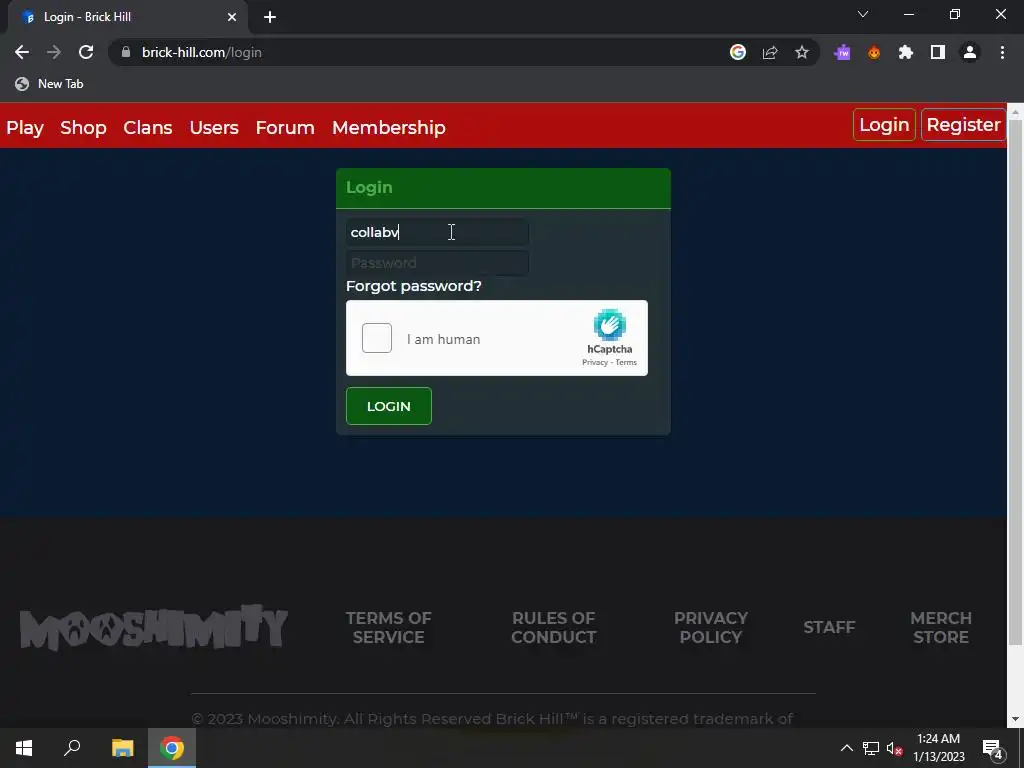Open the hCaptcha Privacy link
Viewport: 1024px width, 768px height.
pos(594,362)
